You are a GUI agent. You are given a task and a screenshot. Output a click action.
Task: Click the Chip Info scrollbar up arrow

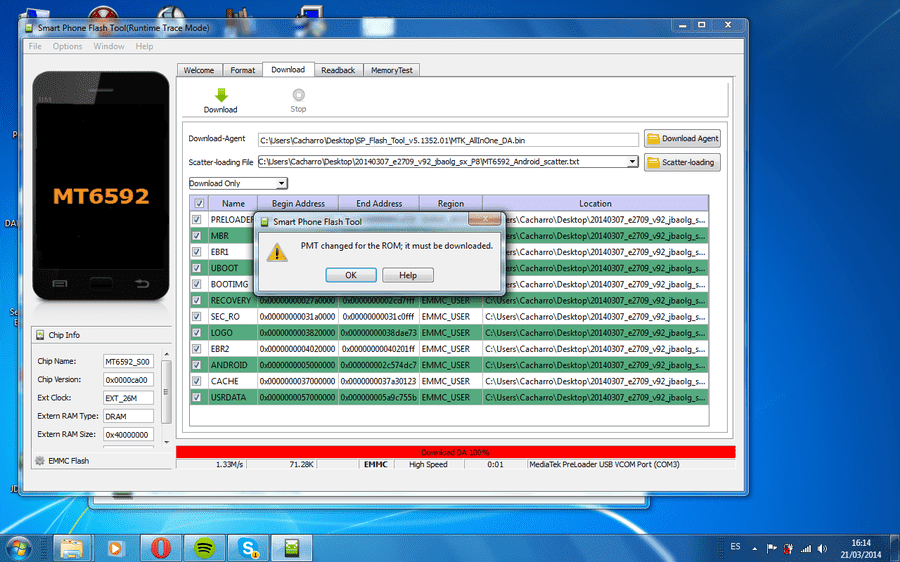pyautogui.click(x=166, y=354)
